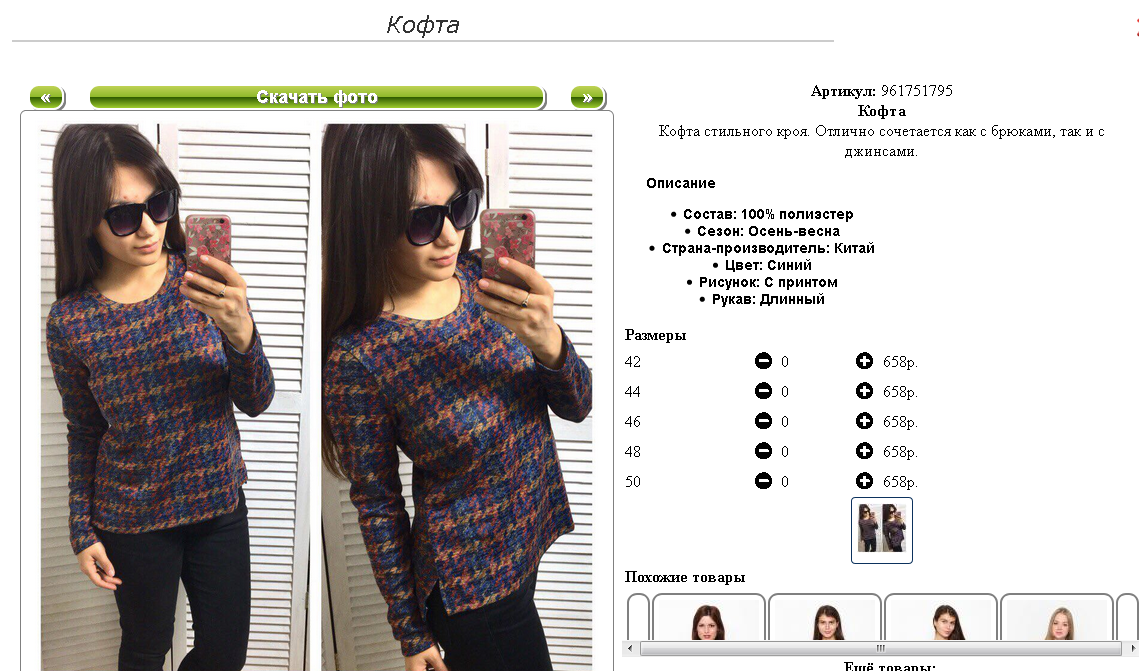Click minus icon for size 50

point(763,481)
